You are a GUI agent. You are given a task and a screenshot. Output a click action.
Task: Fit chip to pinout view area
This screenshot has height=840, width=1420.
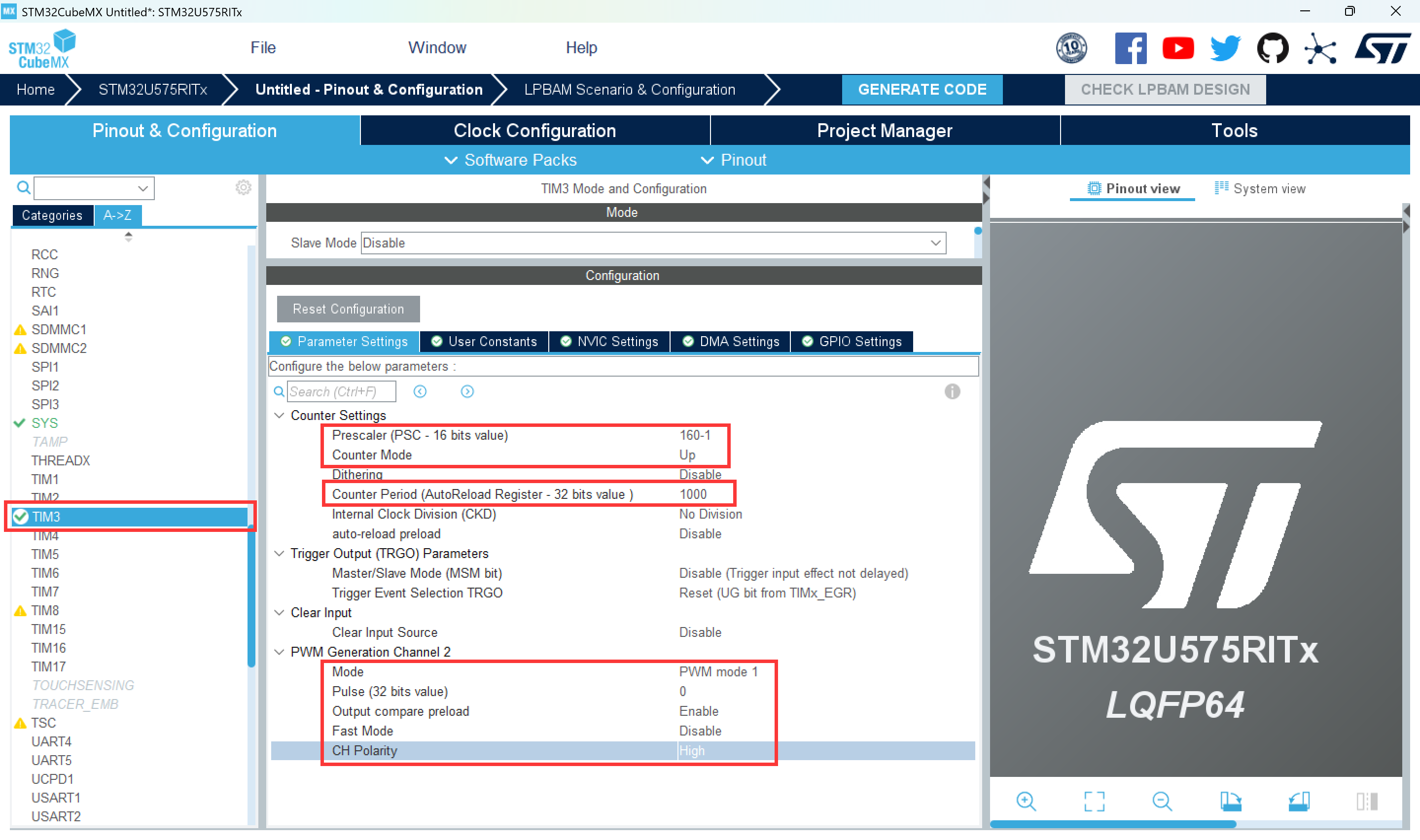pyautogui.click(x=1094, y=801)
